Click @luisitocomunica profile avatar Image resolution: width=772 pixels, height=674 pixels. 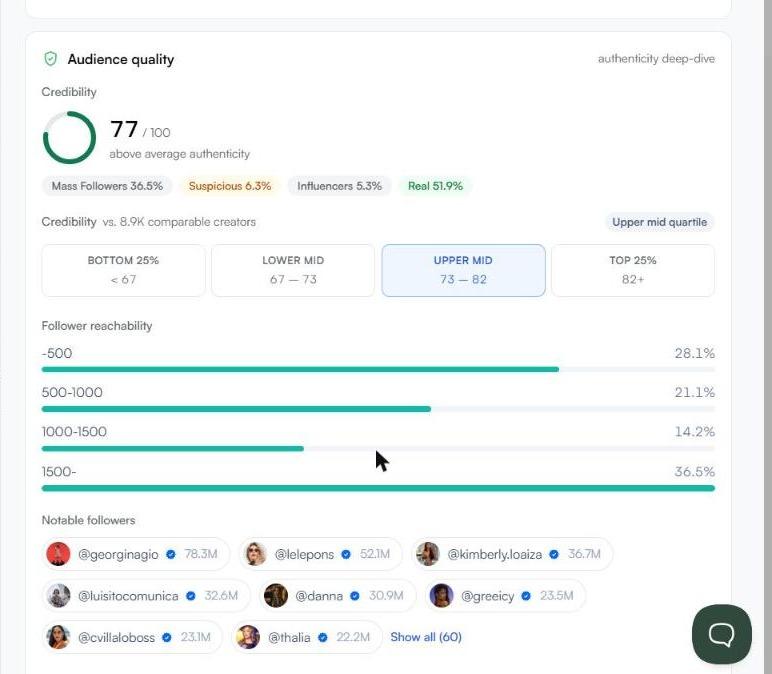point(58,595)
